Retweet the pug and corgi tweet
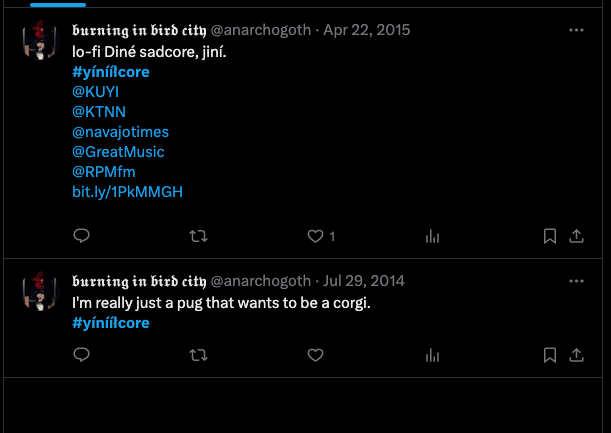611x433 pixels. (x=199, y=354)
